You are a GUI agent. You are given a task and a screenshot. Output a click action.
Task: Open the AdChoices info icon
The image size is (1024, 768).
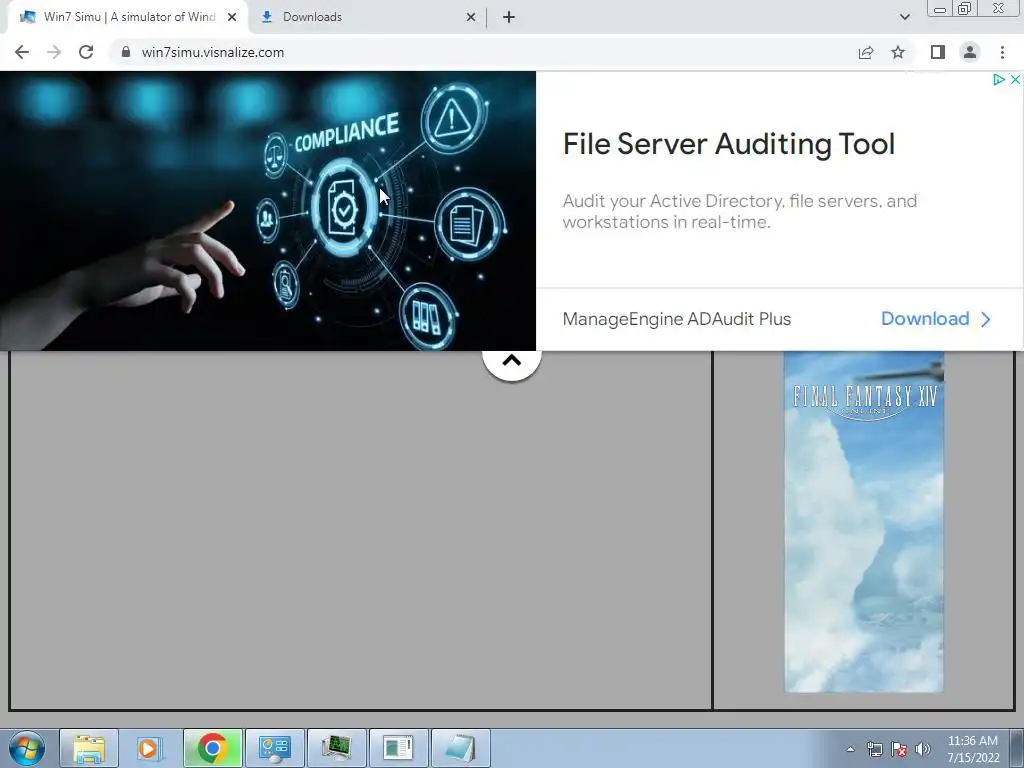[x=999, y=80]
